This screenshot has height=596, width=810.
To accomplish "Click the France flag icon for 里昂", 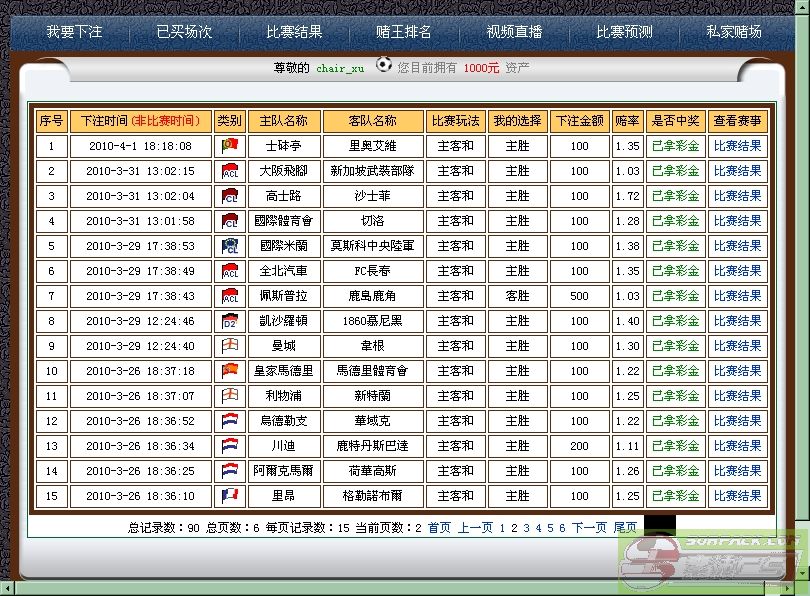I will tap(230, 496).
